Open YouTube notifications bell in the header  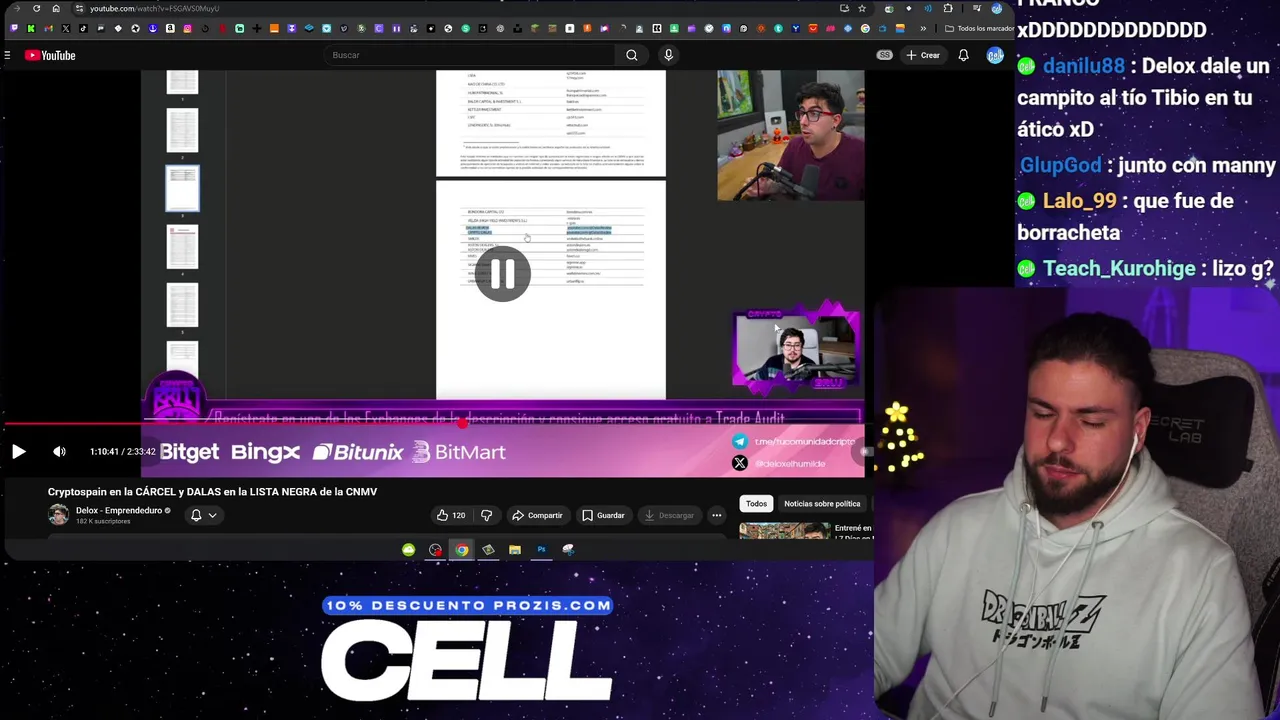click(963, 55)
